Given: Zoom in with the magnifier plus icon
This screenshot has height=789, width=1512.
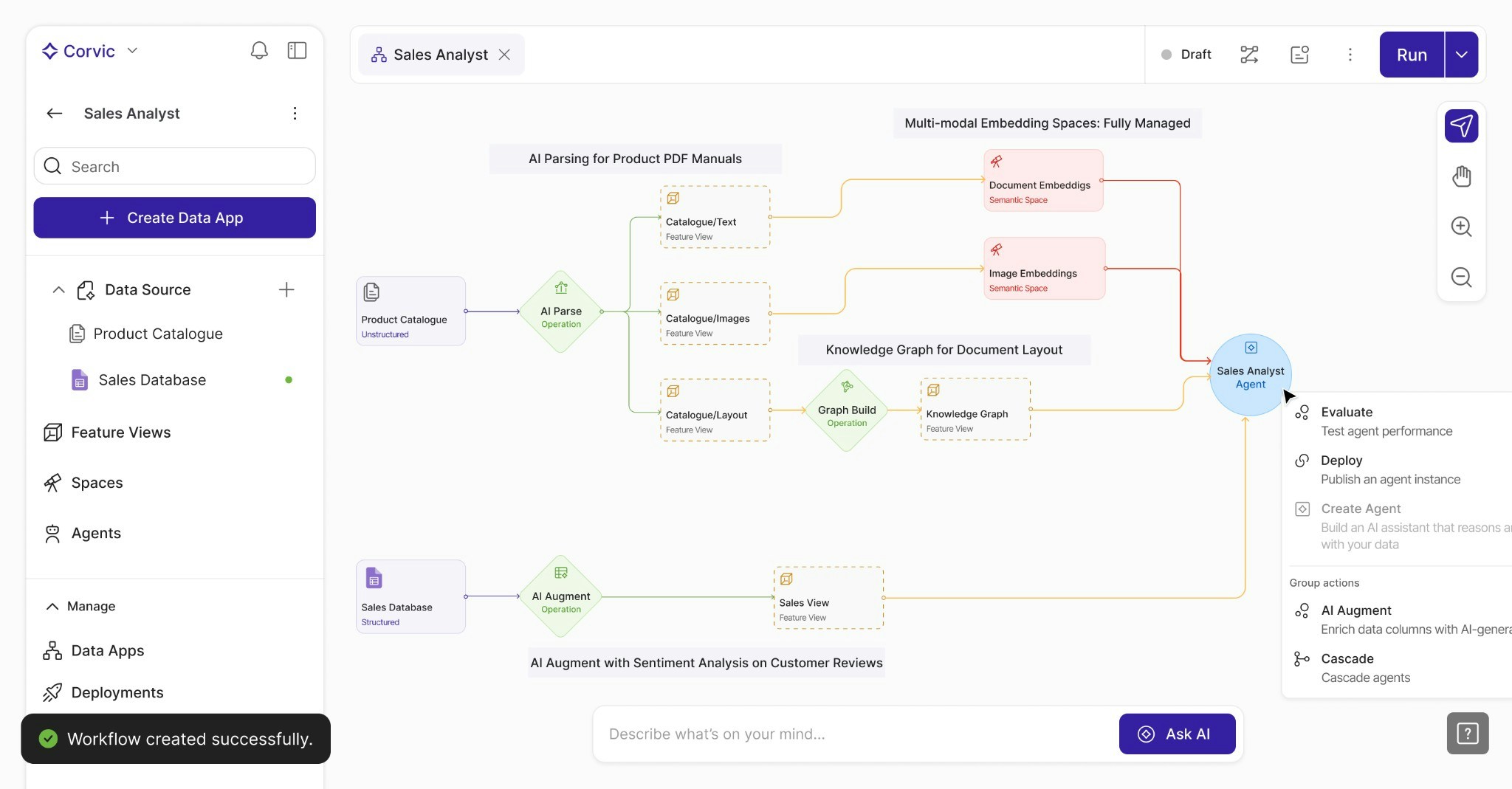Looking at the screenshot, I should pos(1462,227).
